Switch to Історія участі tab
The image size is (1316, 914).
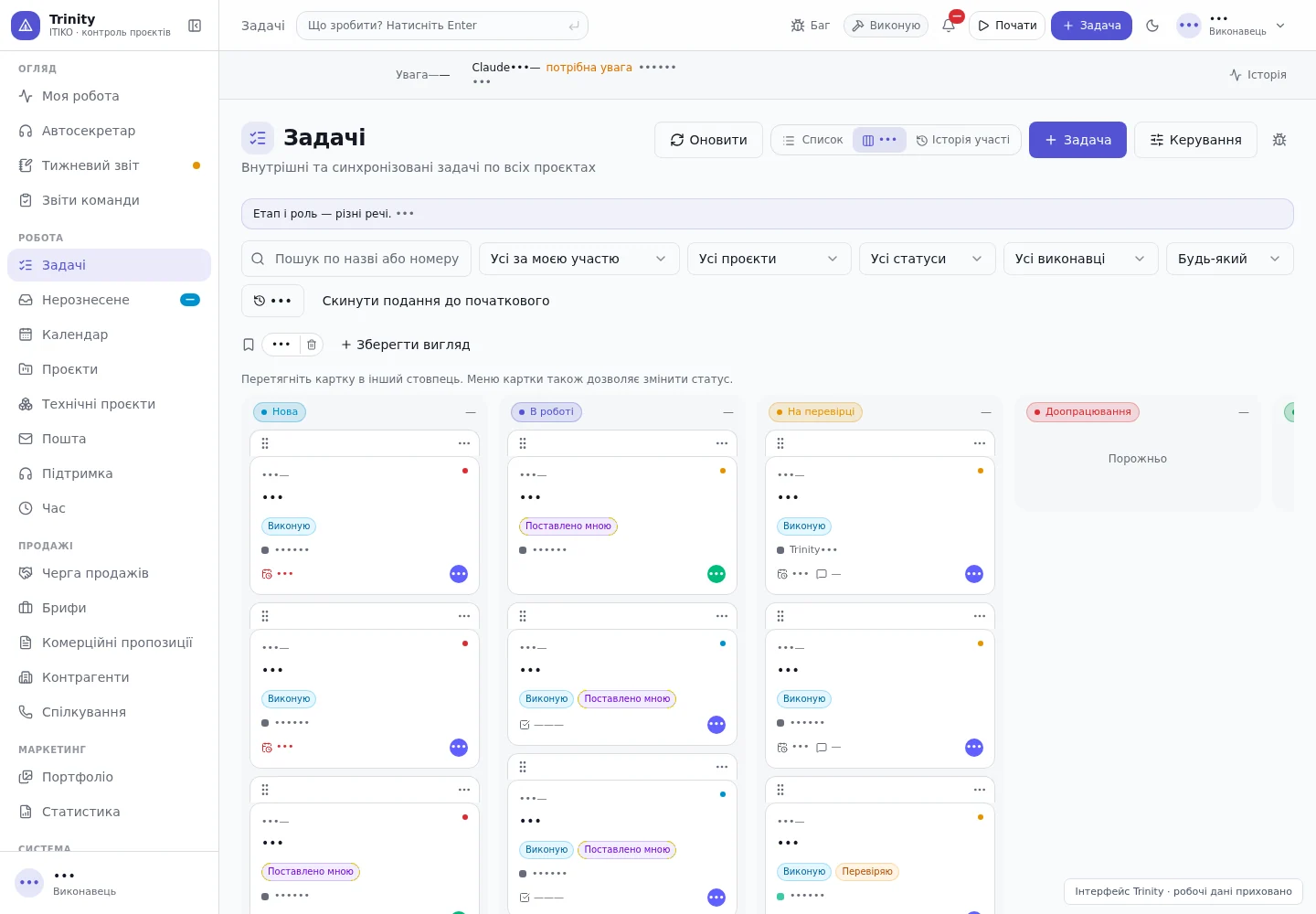963,140
